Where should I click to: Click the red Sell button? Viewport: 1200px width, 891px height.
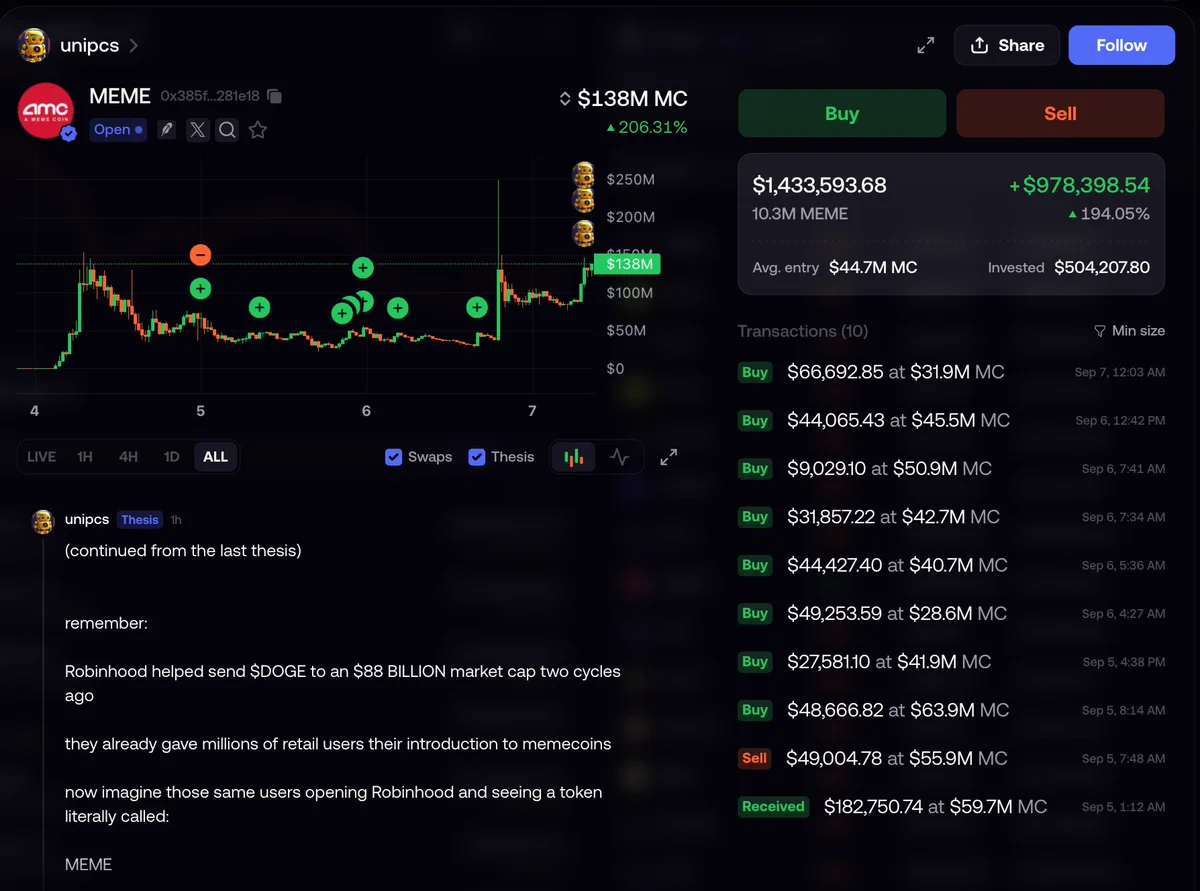pos(1060,113)
